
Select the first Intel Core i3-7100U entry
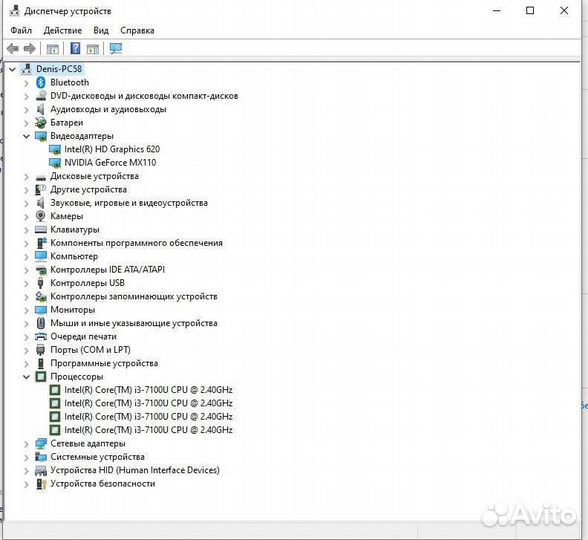point(148,390)
